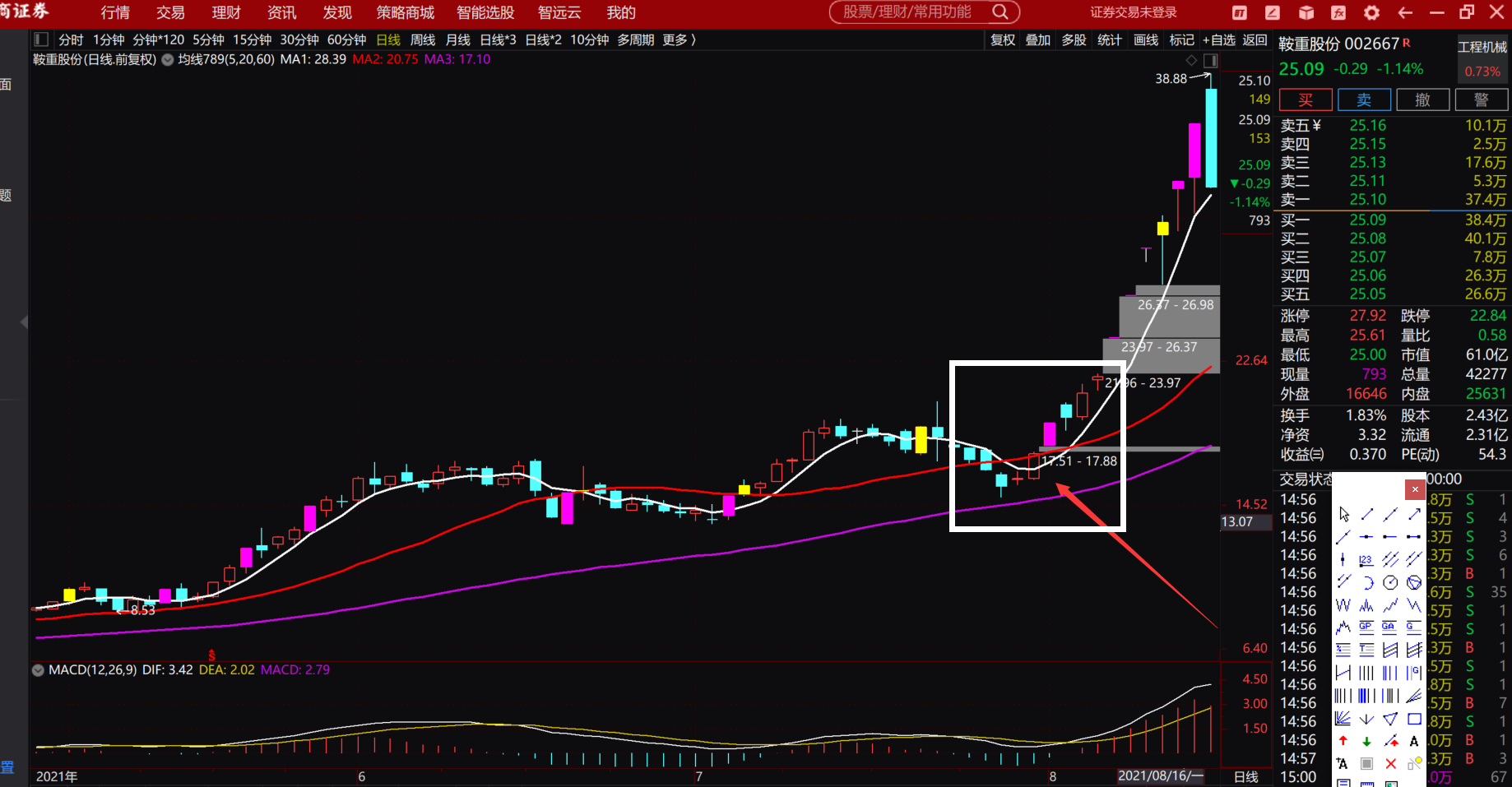Open the MACD indicator settings dropdown
Screen dimensions: 1512x787
38,670
